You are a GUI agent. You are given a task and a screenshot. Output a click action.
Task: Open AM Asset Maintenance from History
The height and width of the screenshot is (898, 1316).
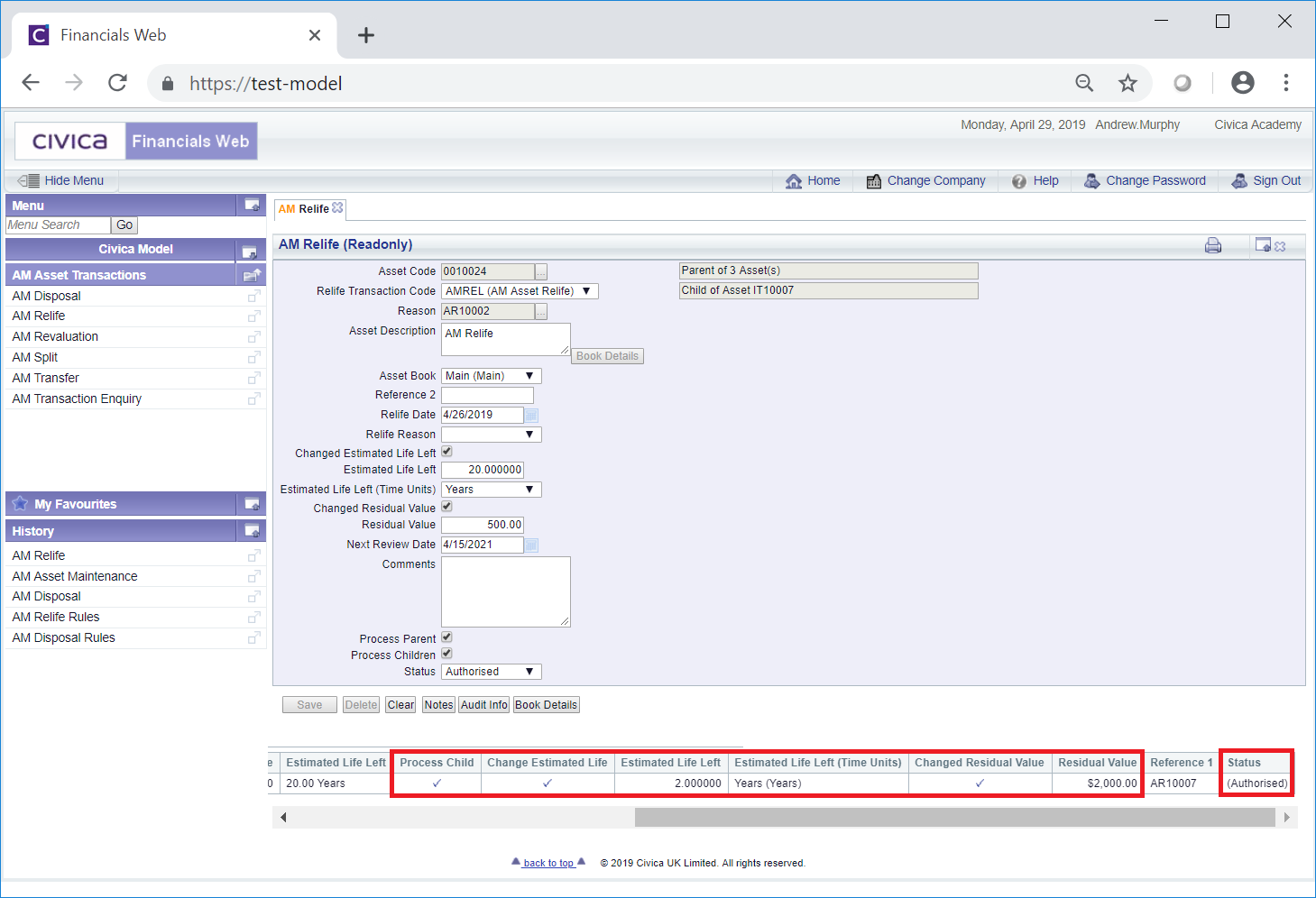pos(75,576)
